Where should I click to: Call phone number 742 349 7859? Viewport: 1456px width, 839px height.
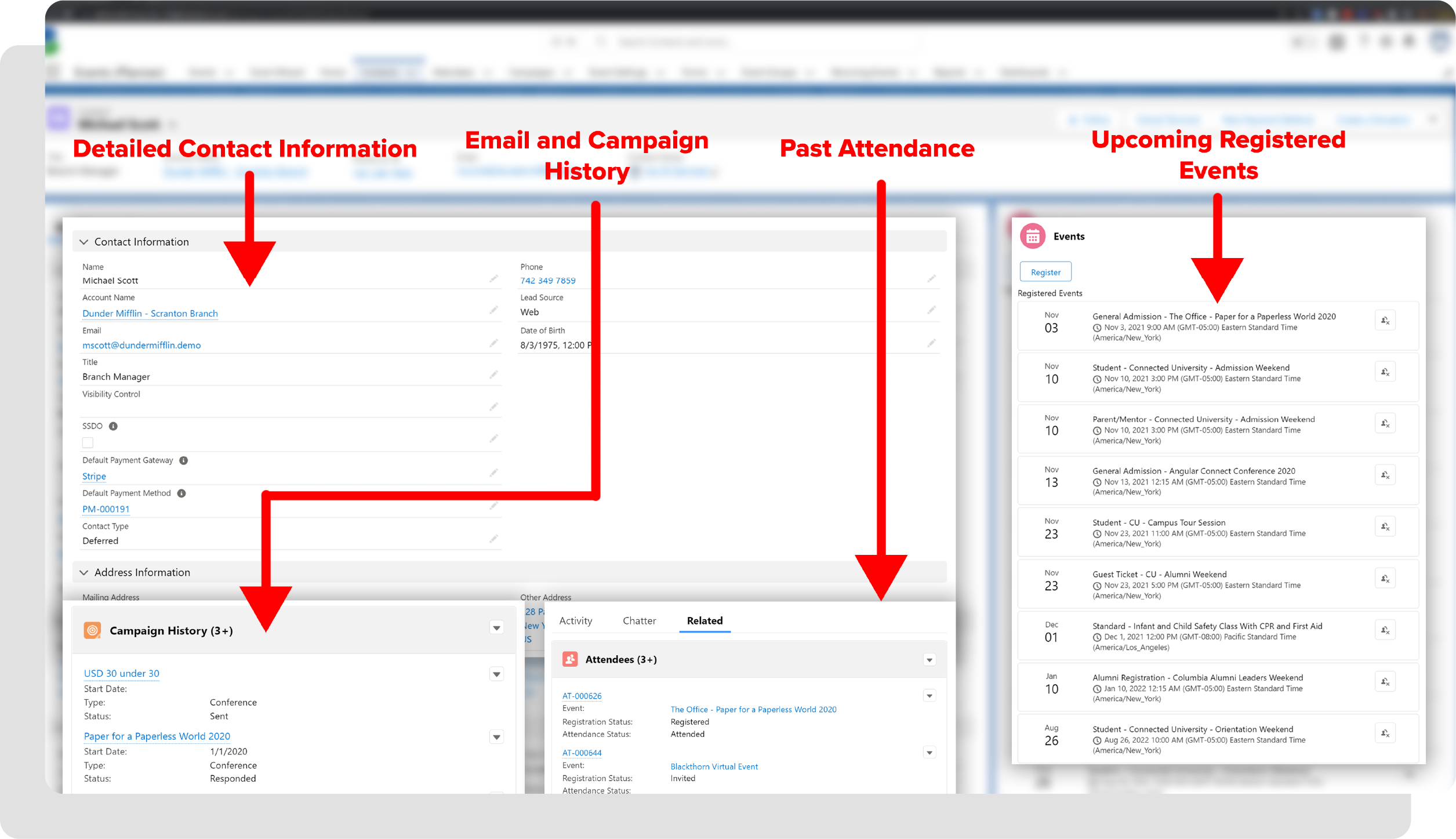(548, 281)
